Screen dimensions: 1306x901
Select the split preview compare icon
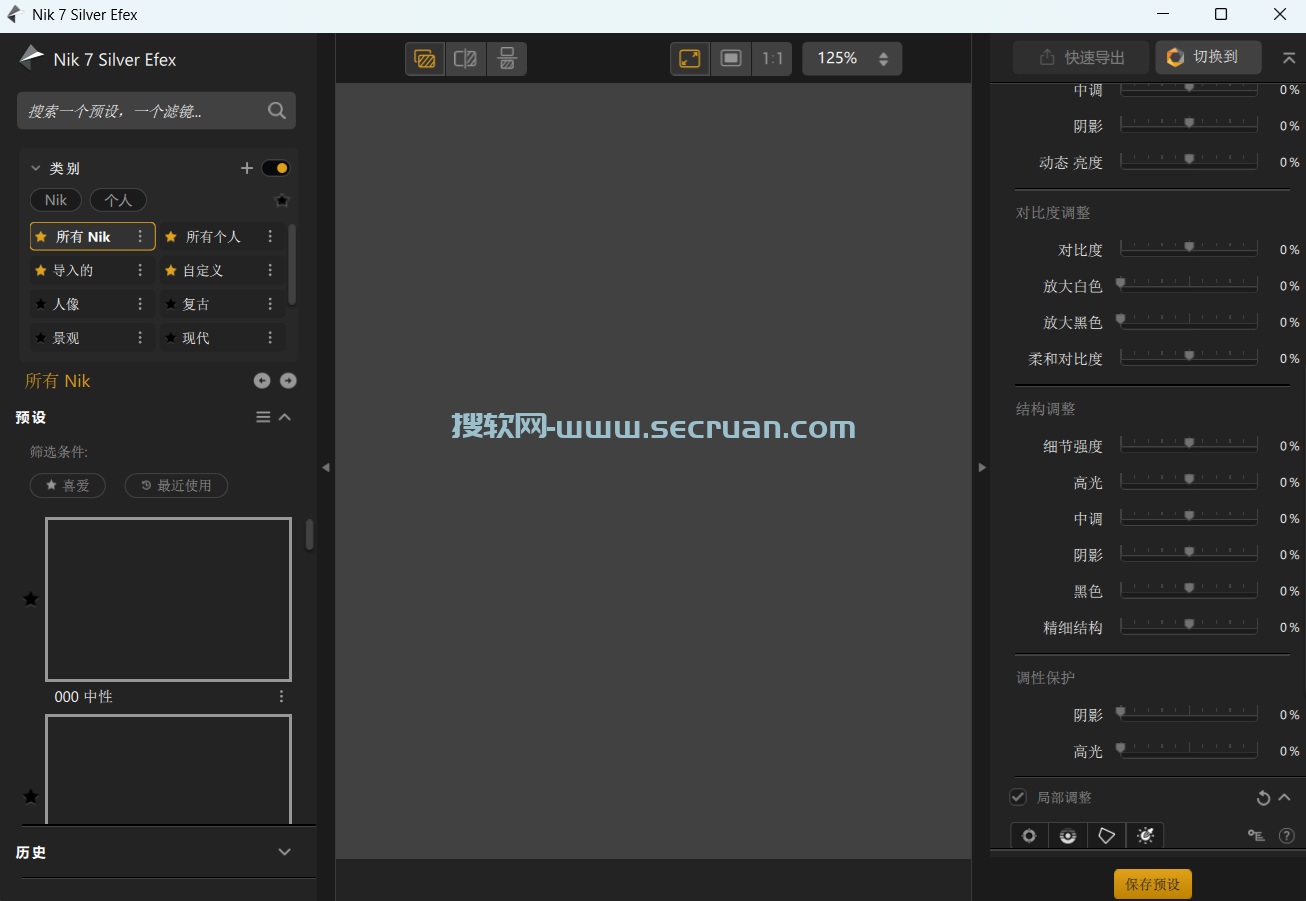(465, 59)
